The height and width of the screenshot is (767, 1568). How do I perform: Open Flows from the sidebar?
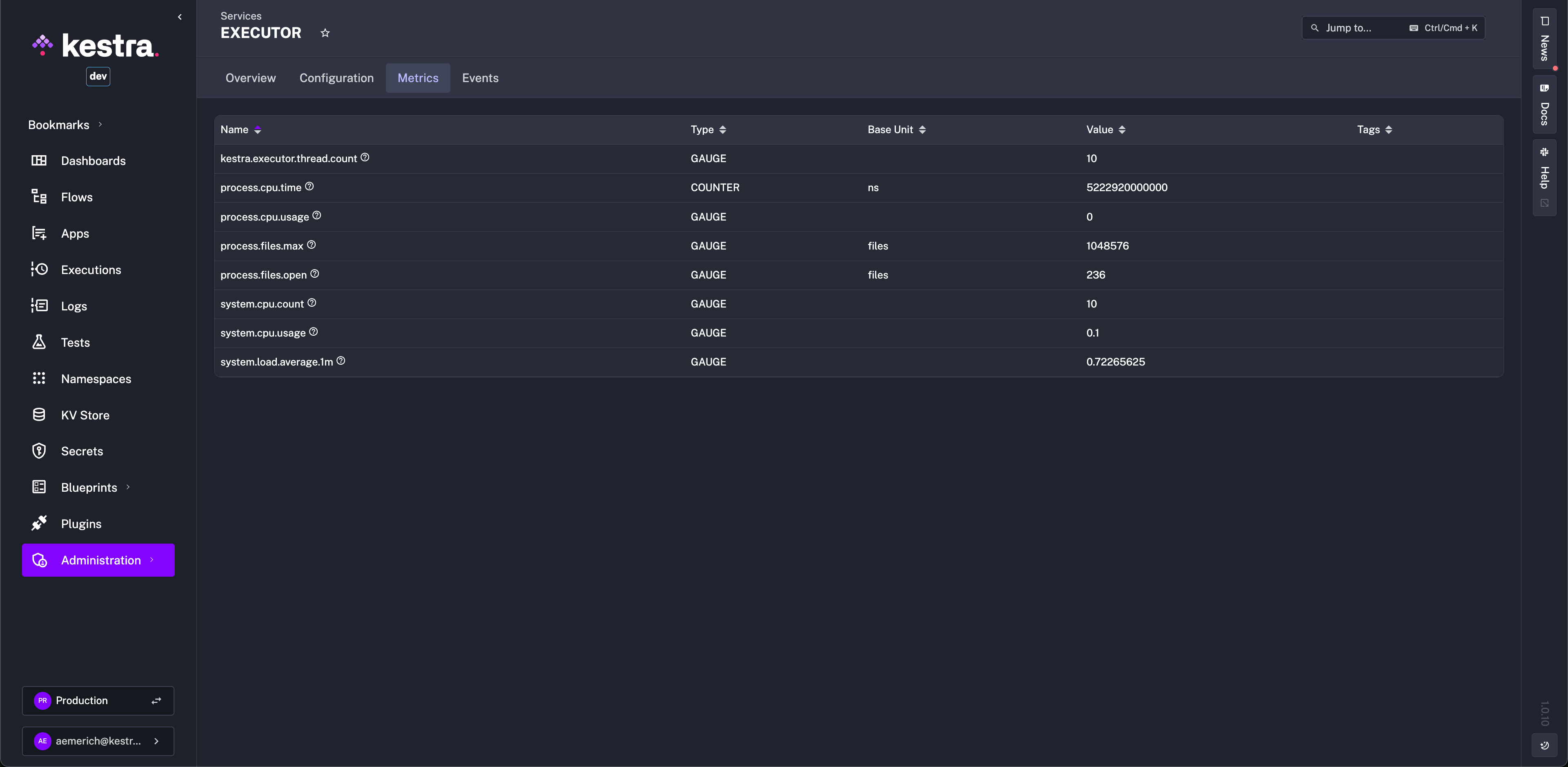click(x=77, y=197)
